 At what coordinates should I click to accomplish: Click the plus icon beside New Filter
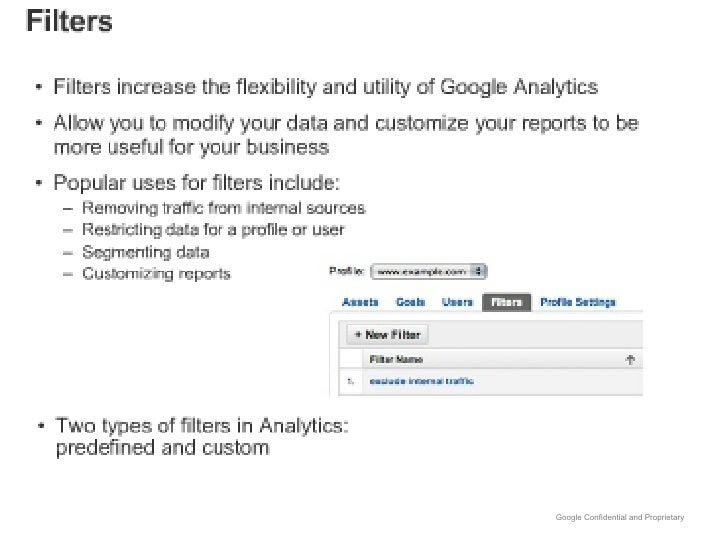(358, 334)
